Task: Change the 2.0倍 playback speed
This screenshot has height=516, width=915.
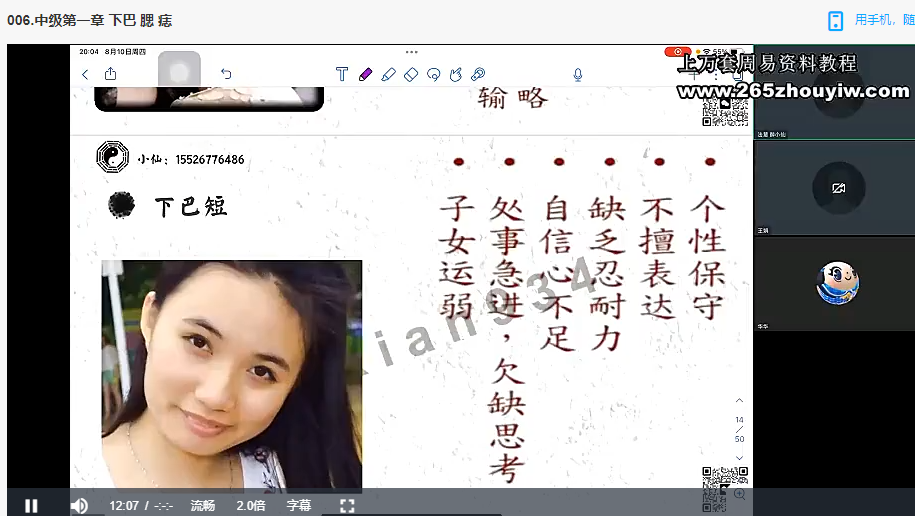Action: pyautogui.click(x=251, y=505)
